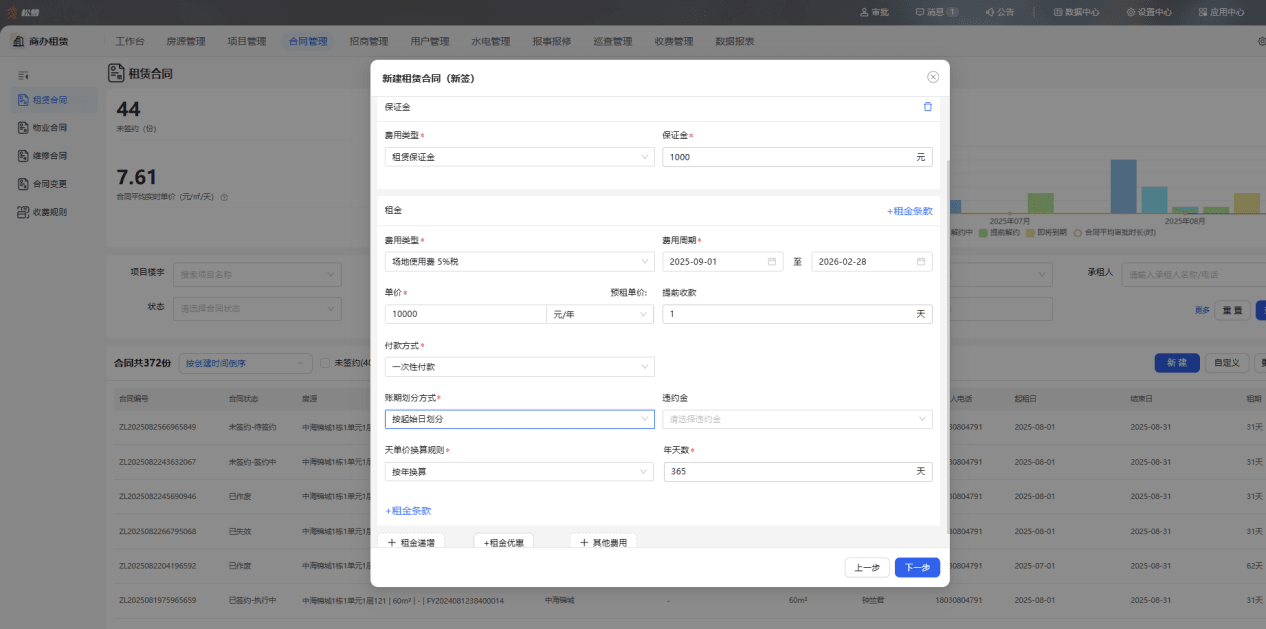
Task: Toggle the 未签约 checkbox above the table
Action: (x=324, y=363)
